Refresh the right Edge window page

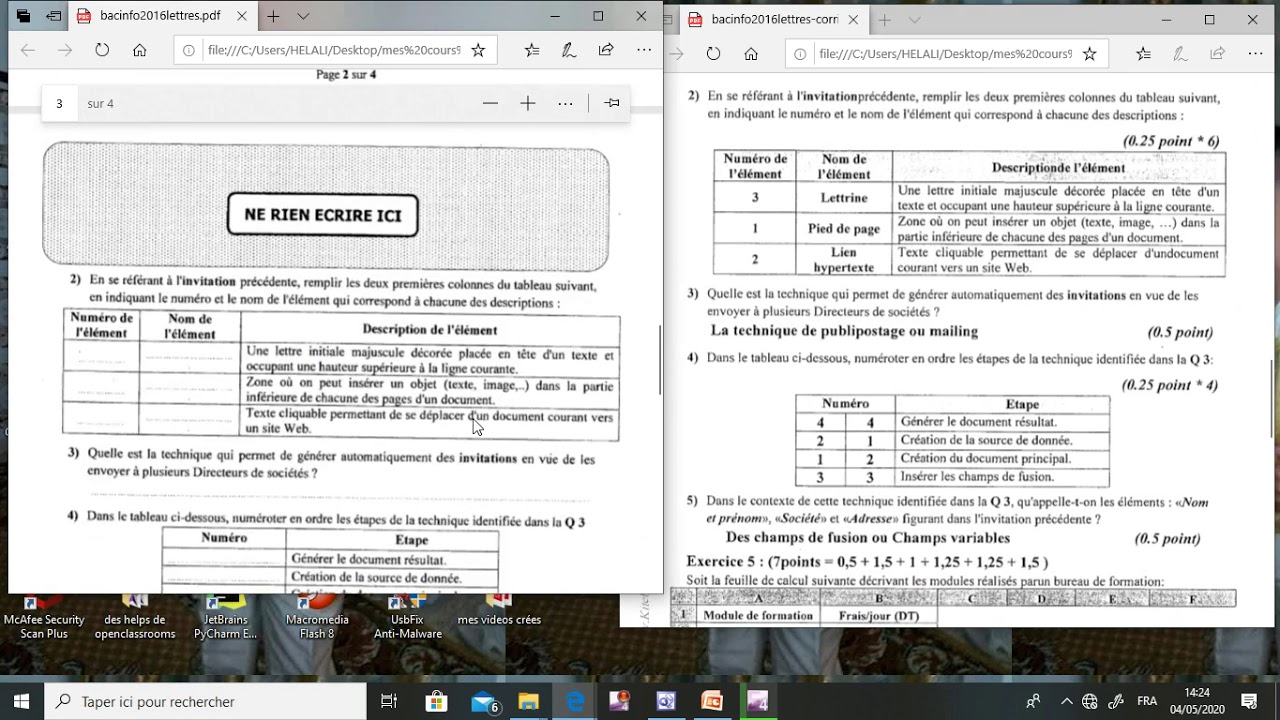pos(713,54)
